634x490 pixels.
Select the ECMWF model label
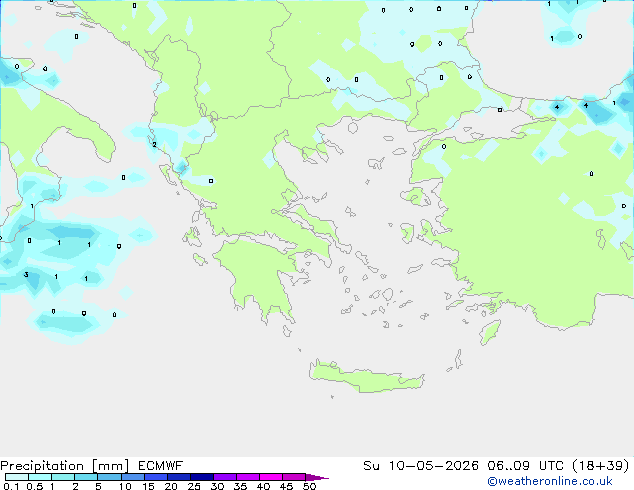(161, 466)
